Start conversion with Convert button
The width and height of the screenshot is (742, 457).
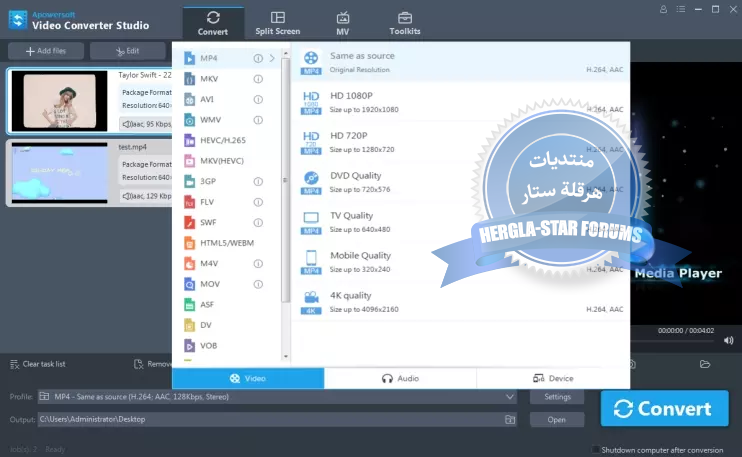[x=664, y=408]
